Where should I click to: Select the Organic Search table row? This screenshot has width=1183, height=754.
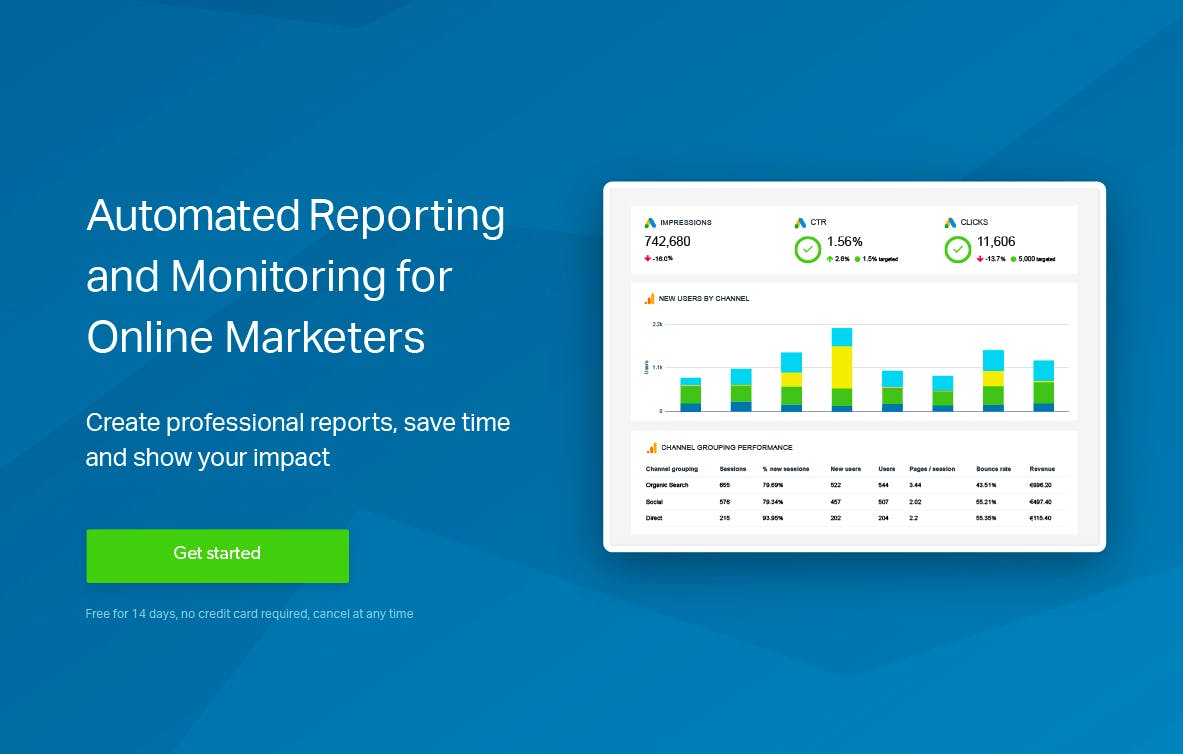click(854, 485)
